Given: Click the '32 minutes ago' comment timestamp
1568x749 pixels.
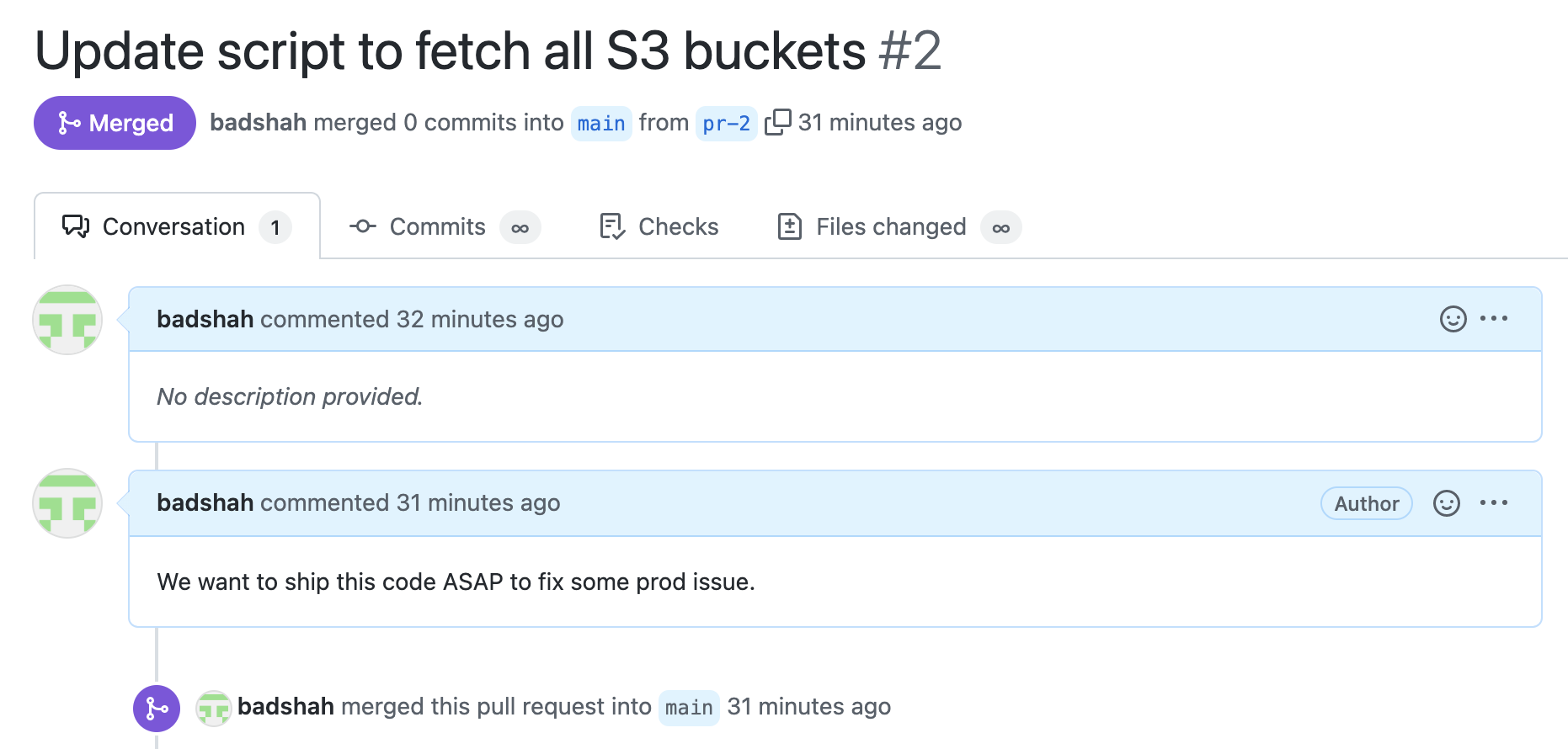Looking at the screenshot, I should coord(480,320).
